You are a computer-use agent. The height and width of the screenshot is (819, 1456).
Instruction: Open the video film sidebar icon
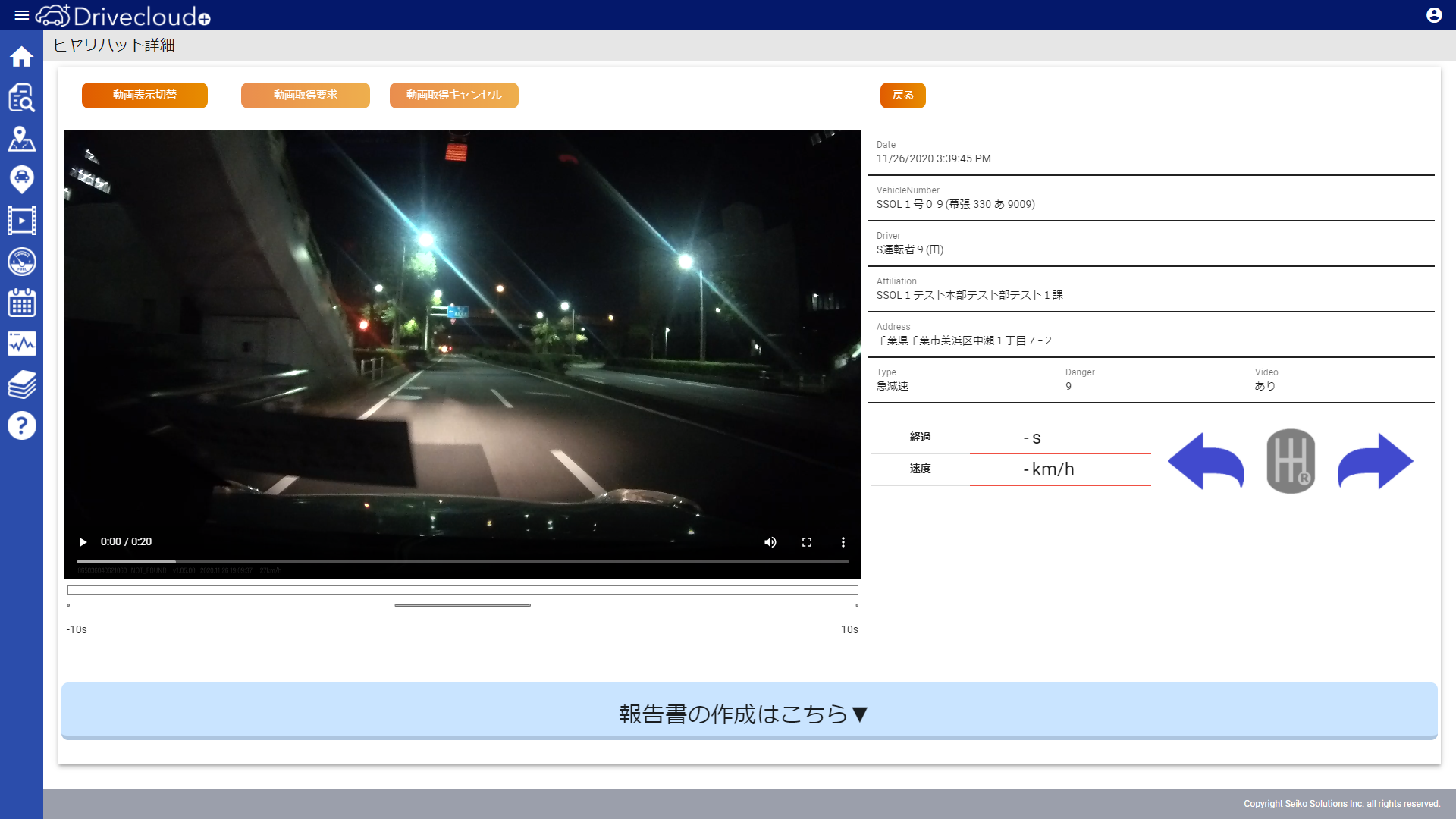coord(21,221)
